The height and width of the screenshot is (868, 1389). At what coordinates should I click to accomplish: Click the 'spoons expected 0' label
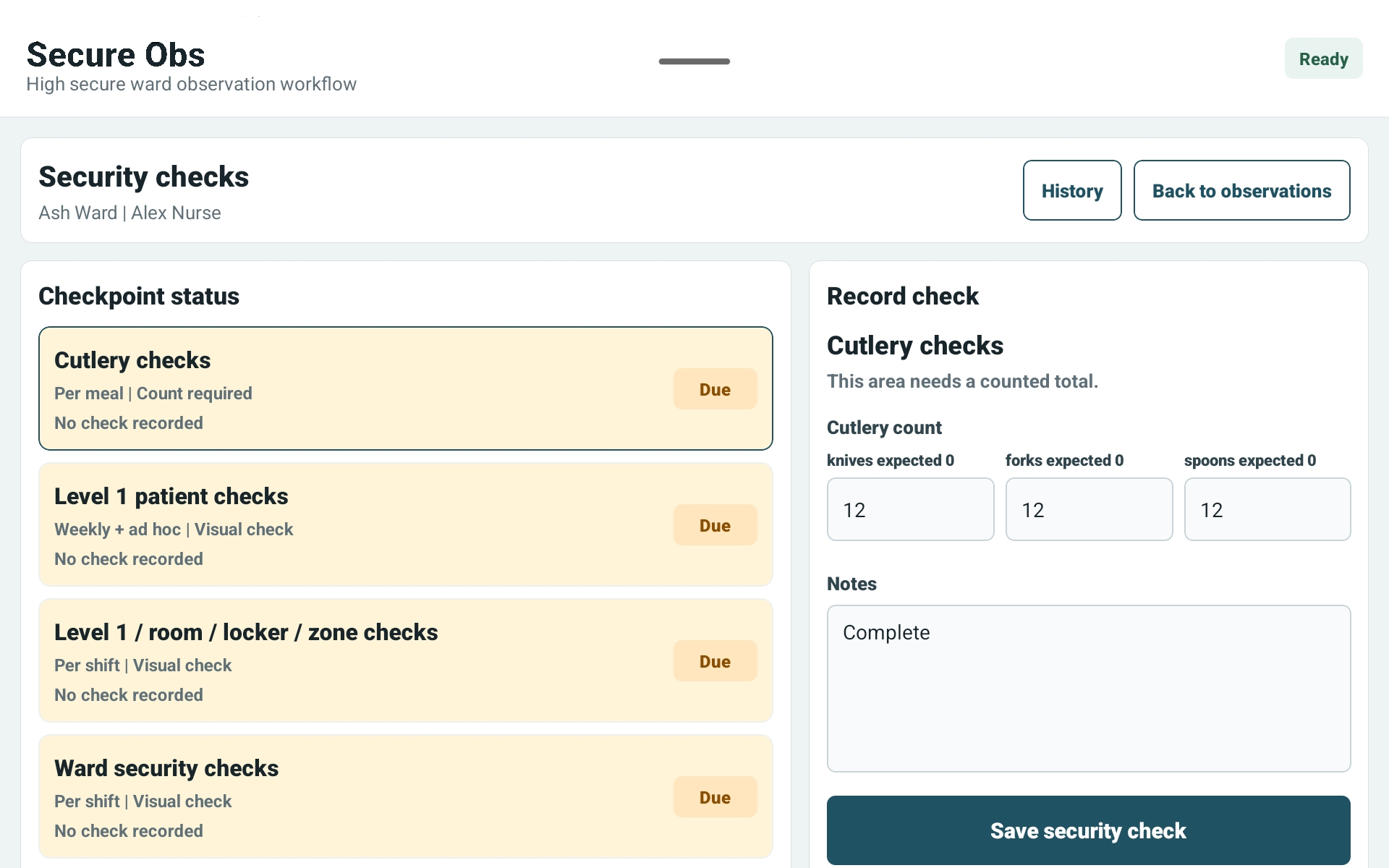pos(1250,460)
